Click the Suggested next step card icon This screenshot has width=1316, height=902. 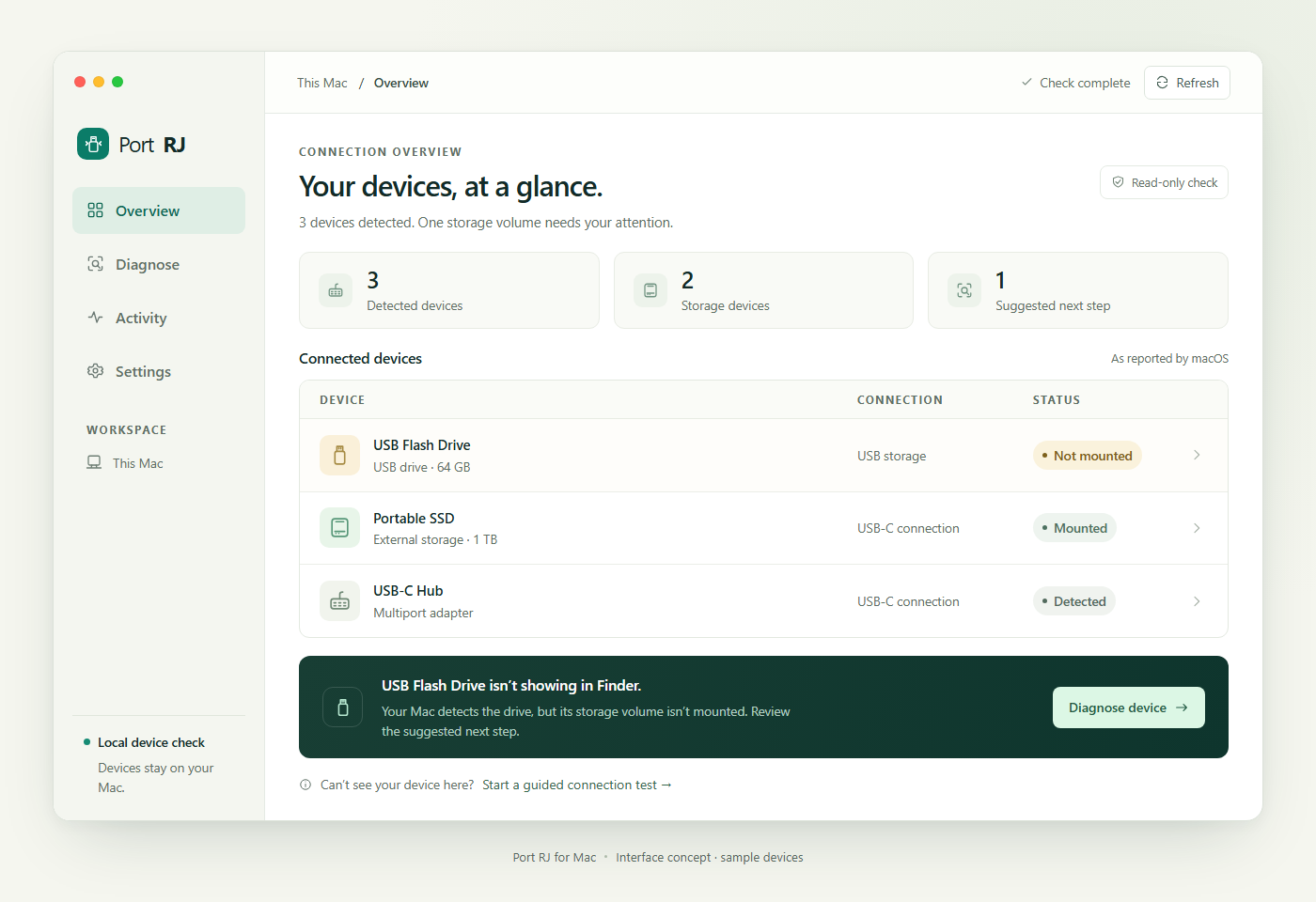click(x=964, y=290)
